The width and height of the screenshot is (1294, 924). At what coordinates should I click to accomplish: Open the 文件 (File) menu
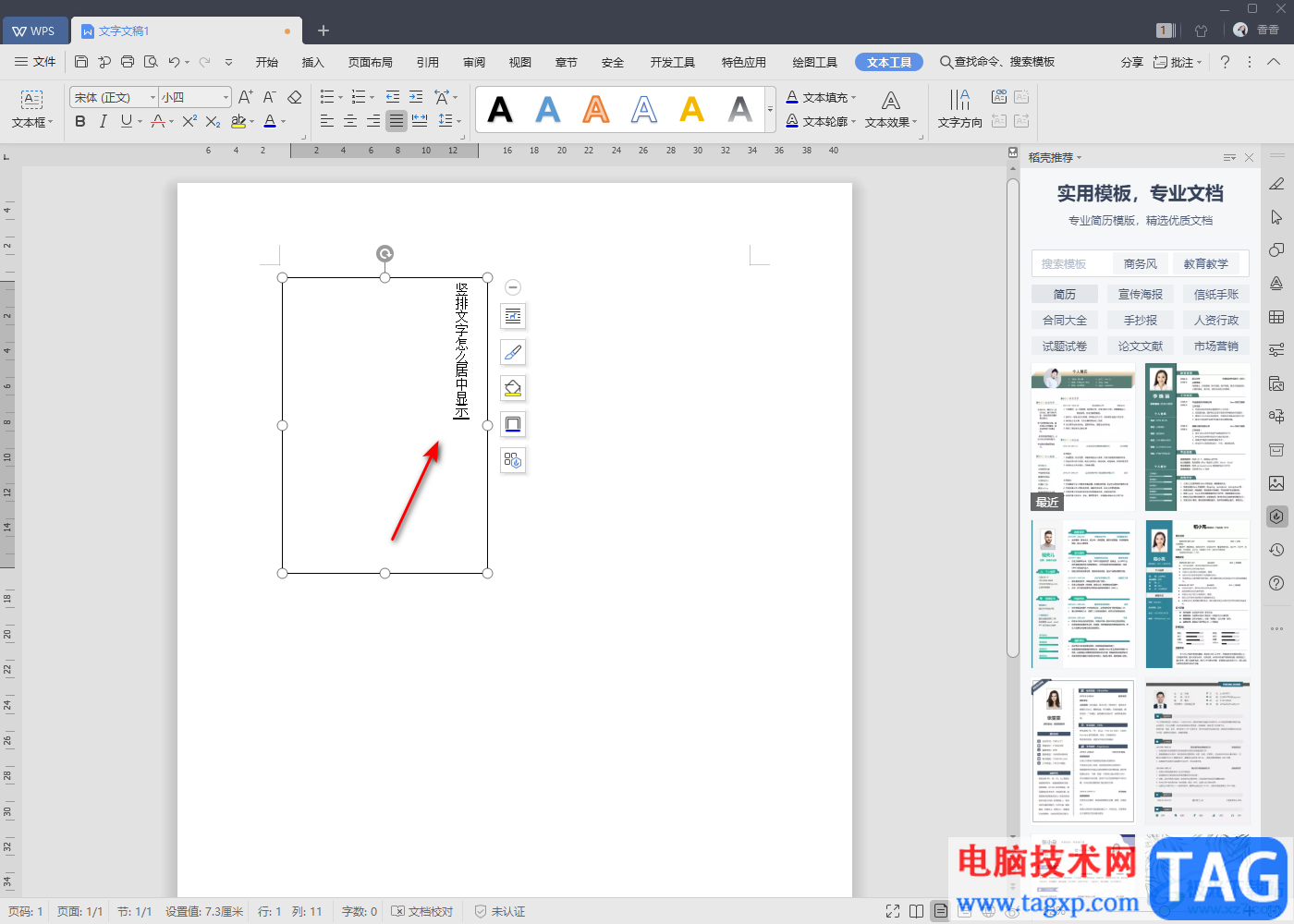[x=35, y=62]
